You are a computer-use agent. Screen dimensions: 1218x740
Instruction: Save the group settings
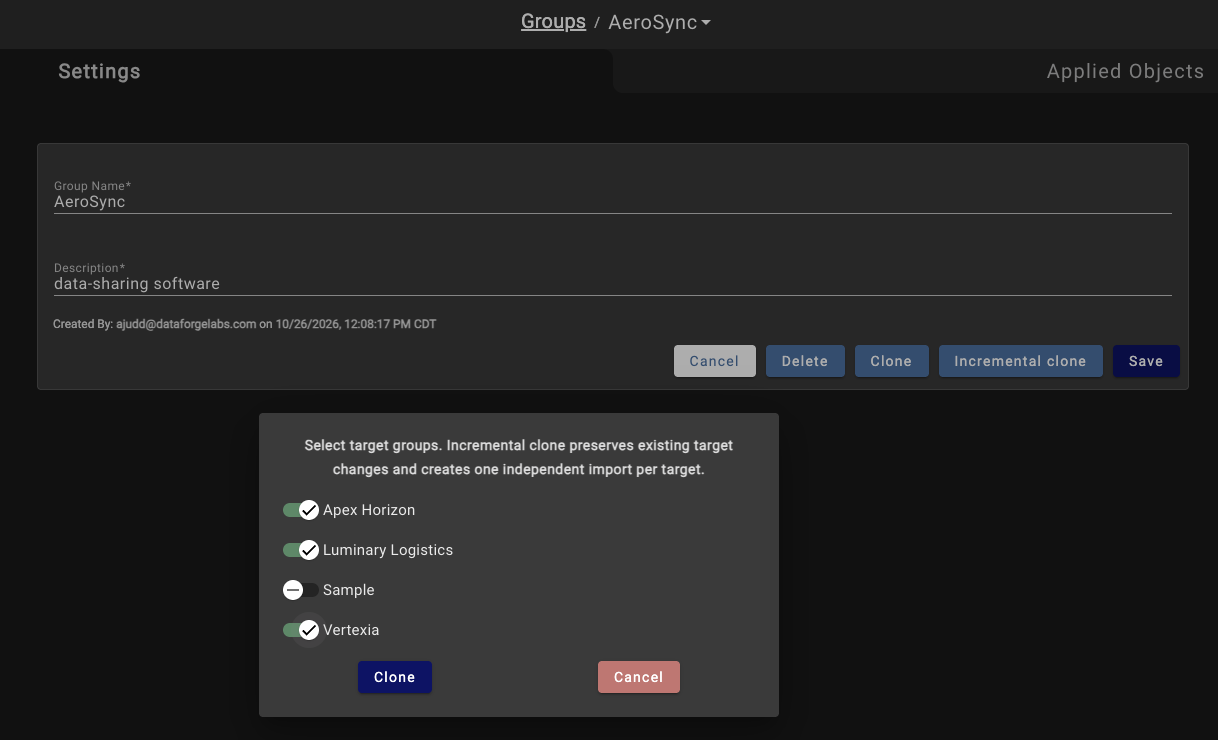(1146, 361)
